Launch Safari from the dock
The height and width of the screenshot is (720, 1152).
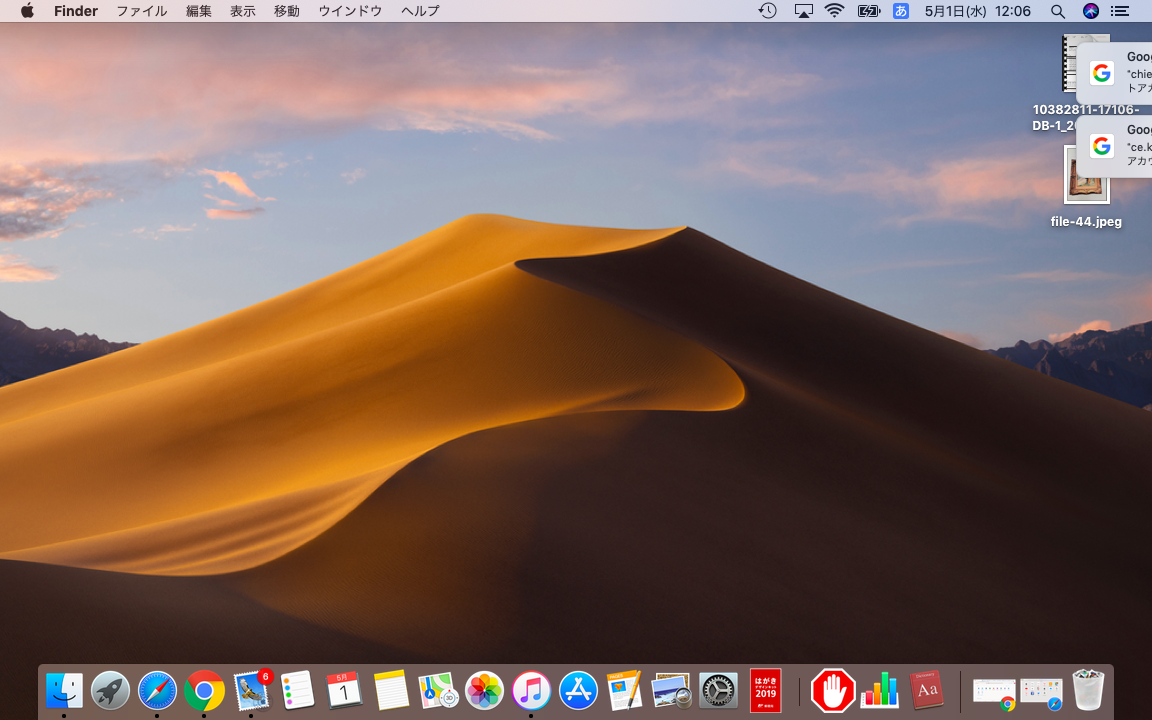[x=157, y=690]
